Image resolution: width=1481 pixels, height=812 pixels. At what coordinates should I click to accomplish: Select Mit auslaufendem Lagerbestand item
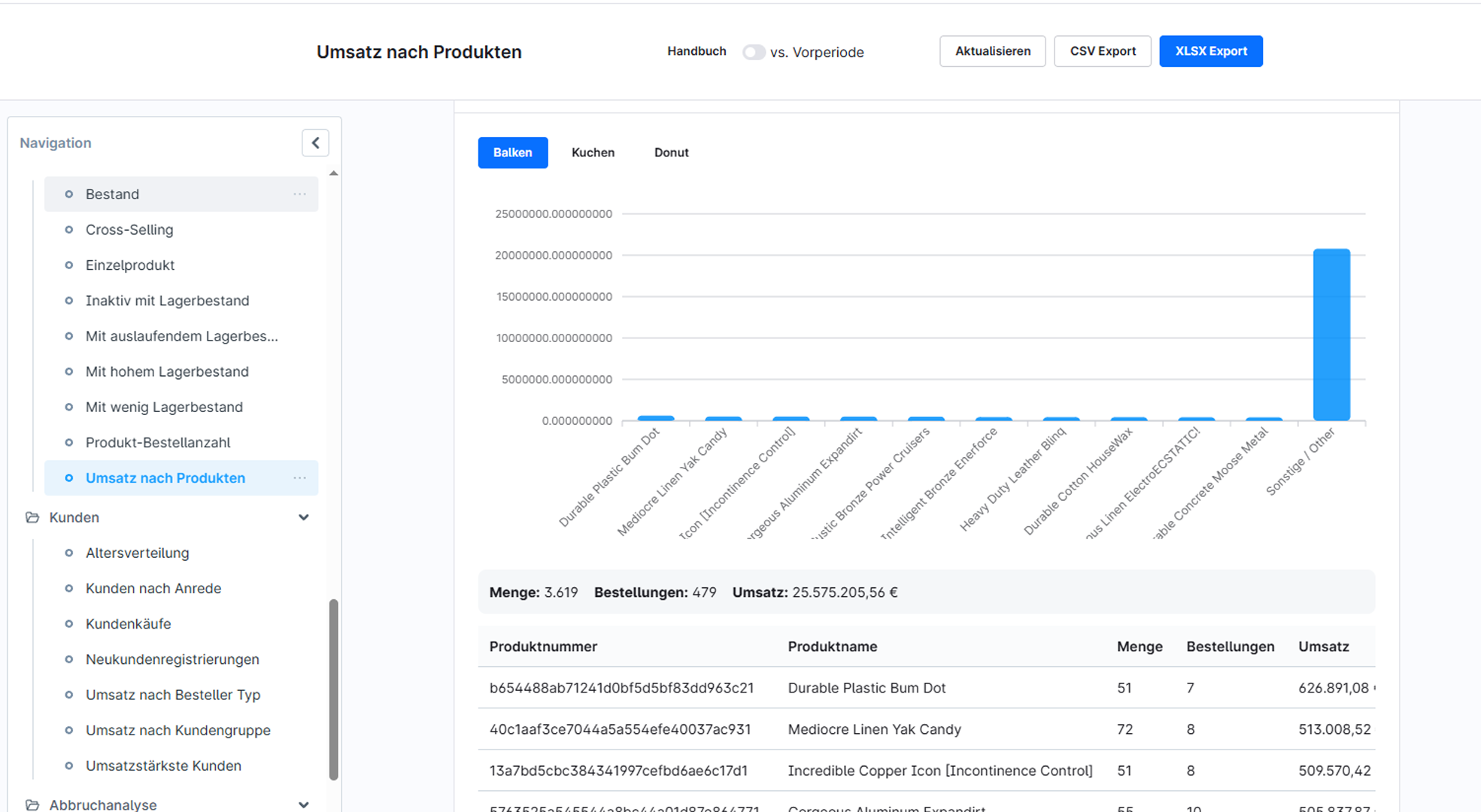181,336
